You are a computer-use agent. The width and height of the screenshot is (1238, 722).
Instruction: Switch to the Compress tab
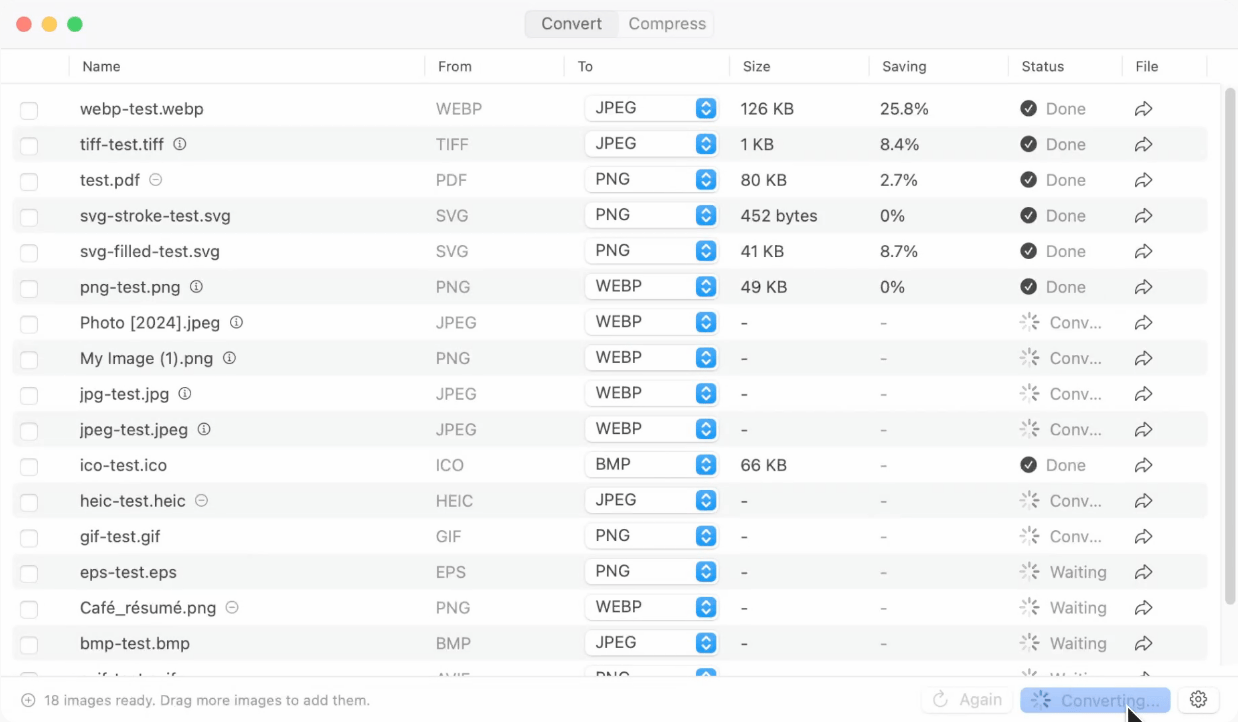point(667,24)
